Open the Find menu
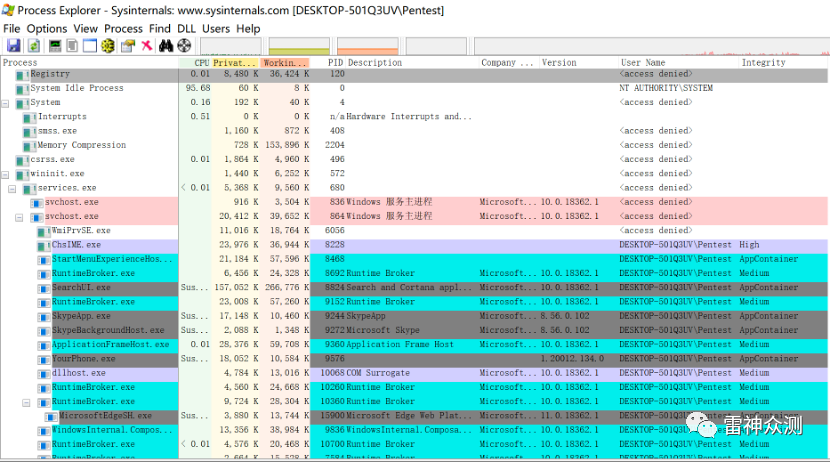 (160, 29)
